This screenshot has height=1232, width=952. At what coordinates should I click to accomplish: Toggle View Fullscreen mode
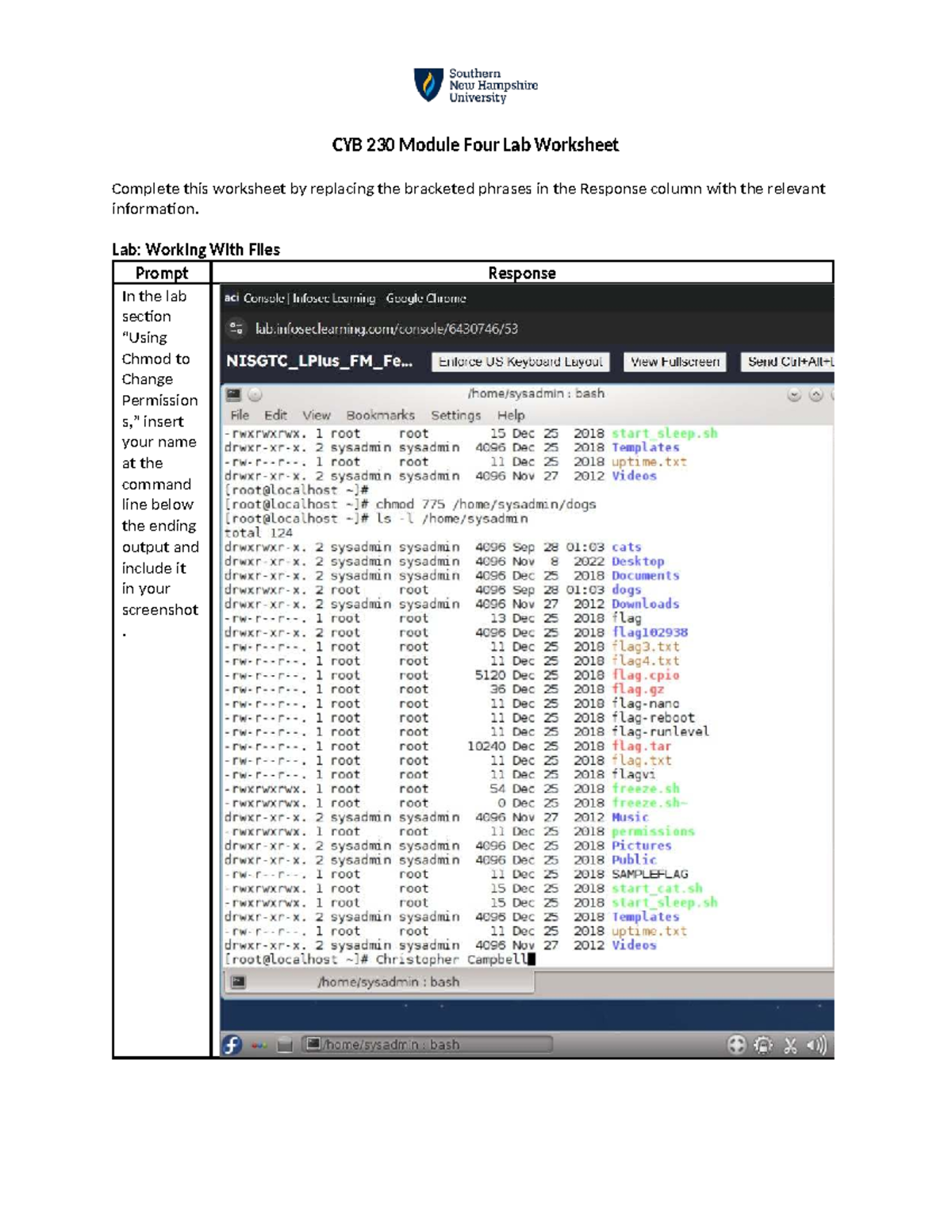(x=674, y=361)
